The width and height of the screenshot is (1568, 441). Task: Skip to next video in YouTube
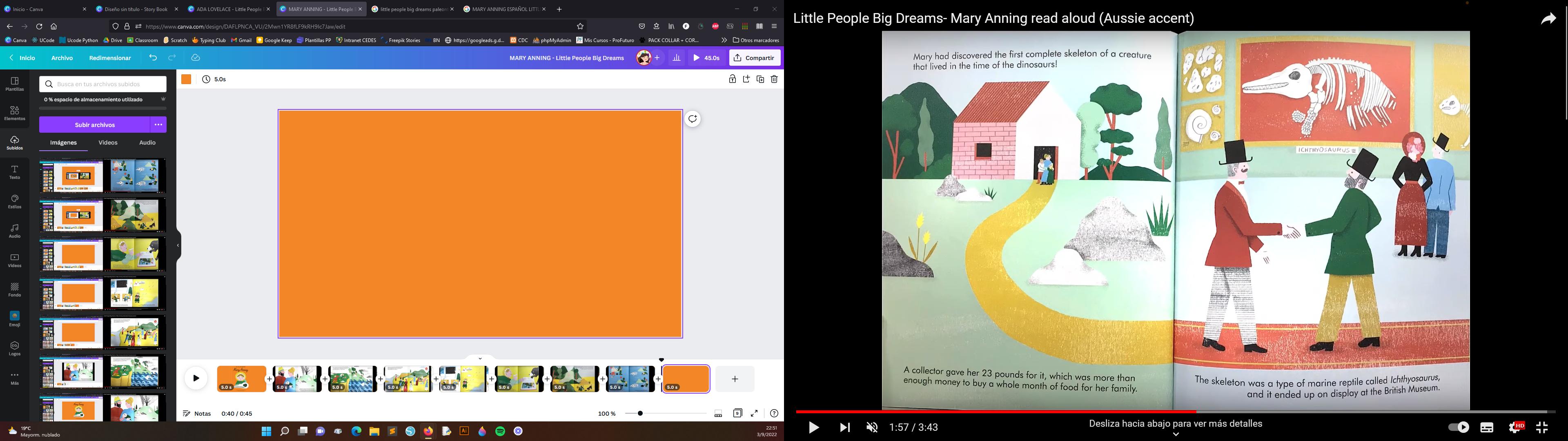click(845, 428)
